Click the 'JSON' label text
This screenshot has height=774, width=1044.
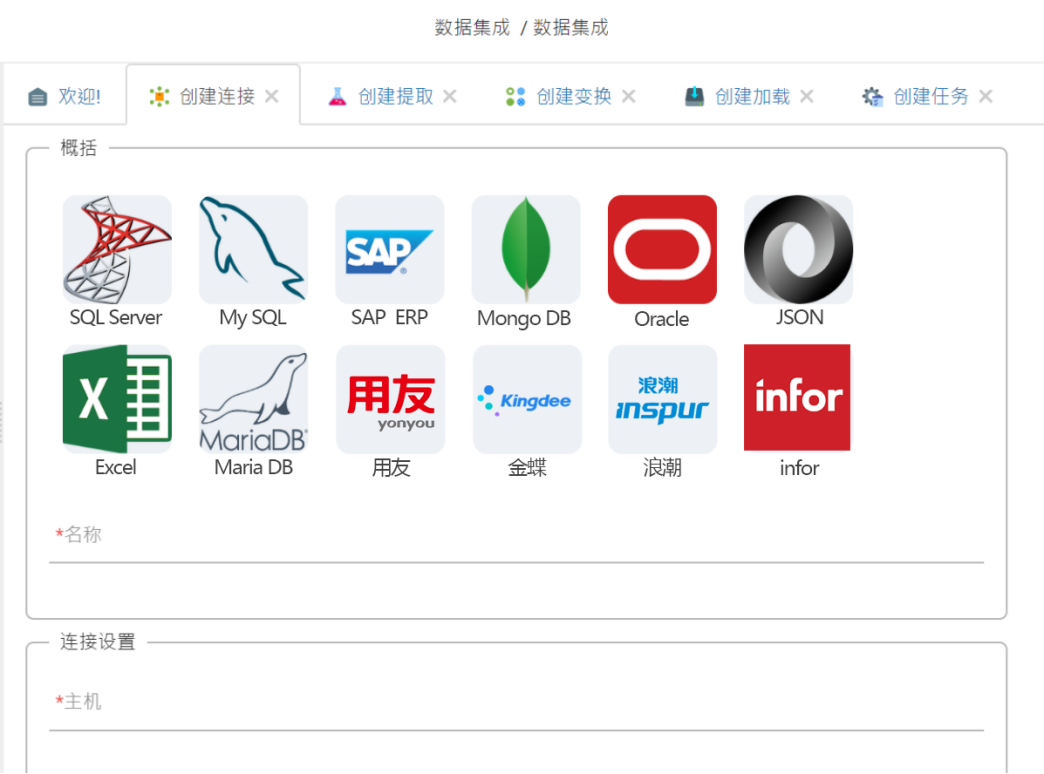point(800,318)
